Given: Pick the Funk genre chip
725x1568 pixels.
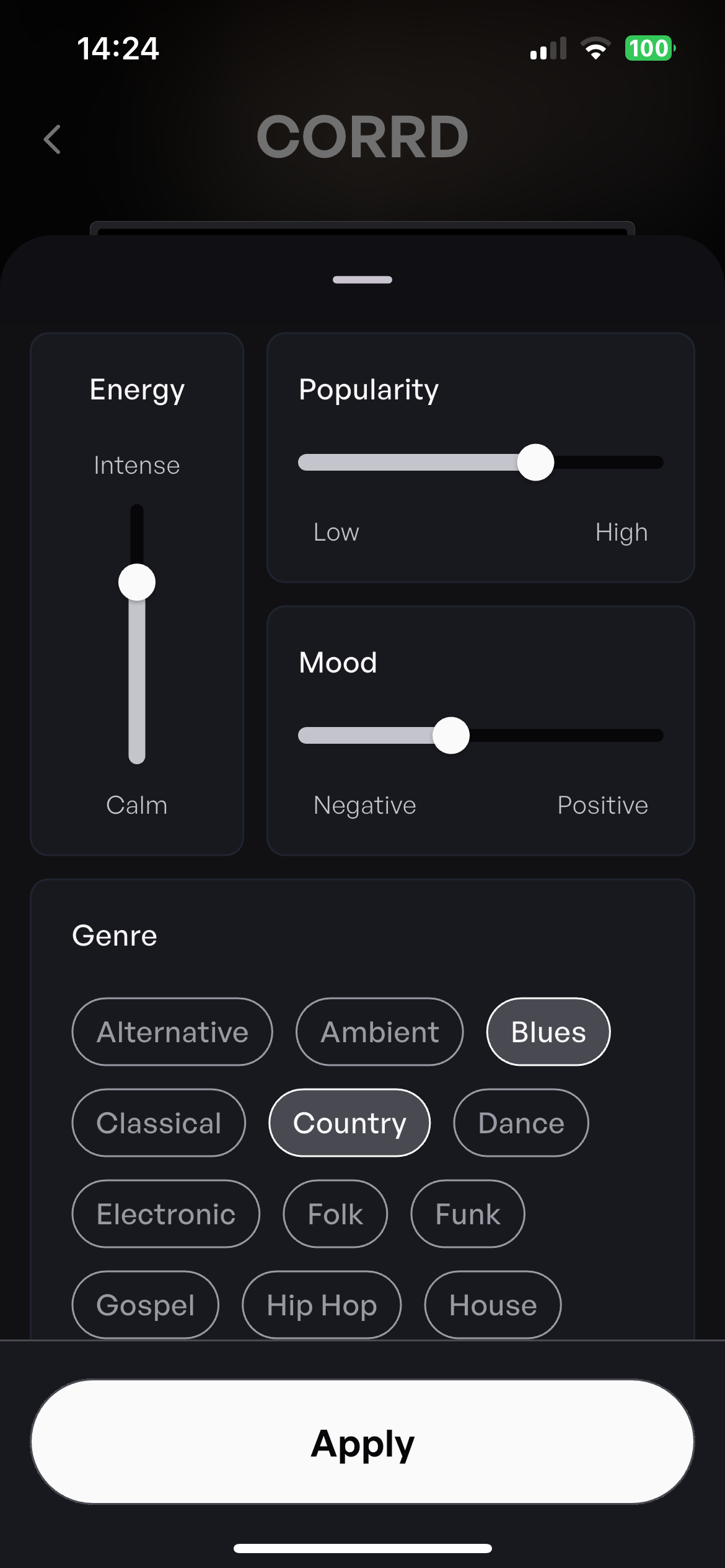Looking at the screenshot, I should click(468, 1214).
